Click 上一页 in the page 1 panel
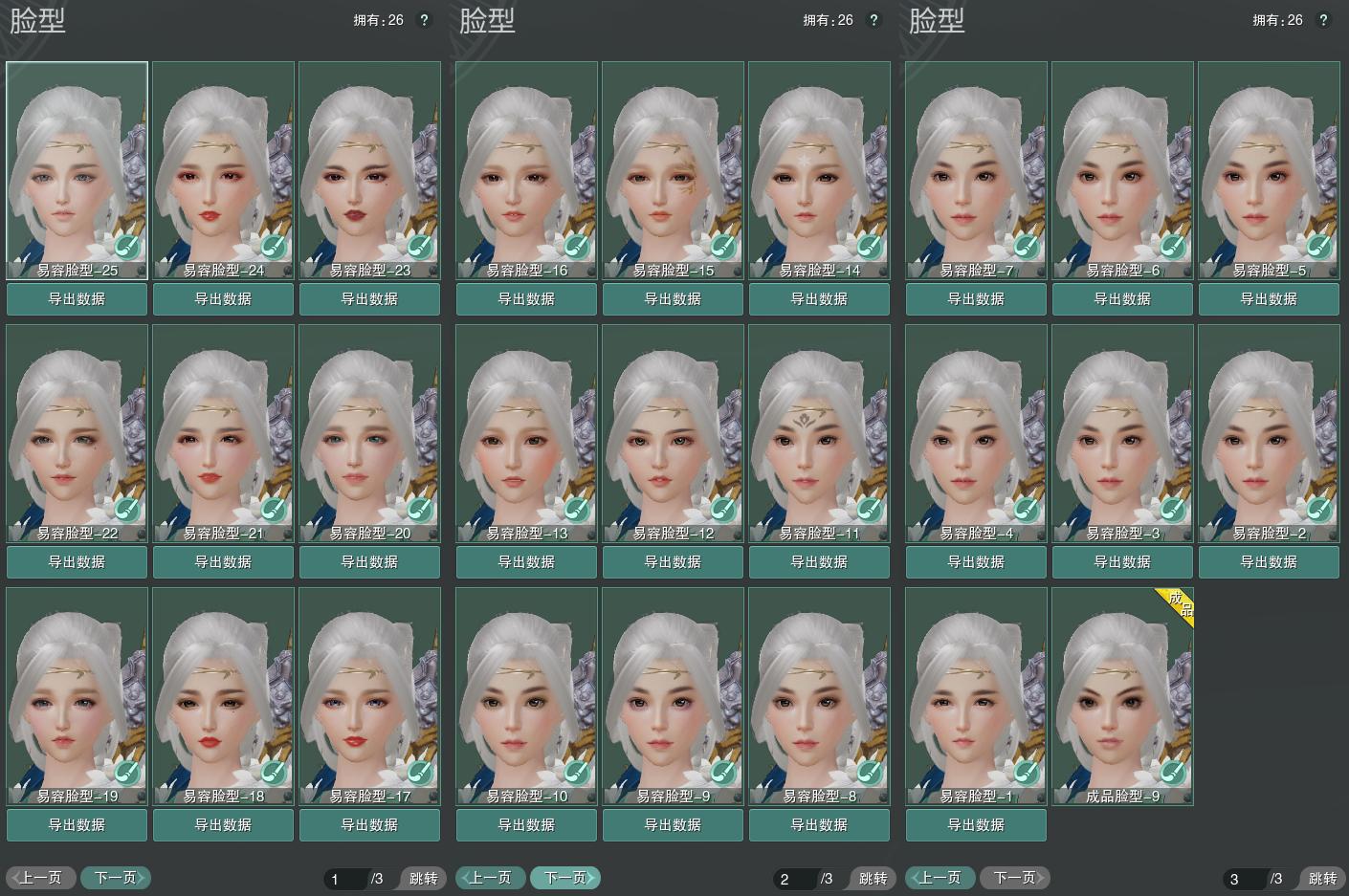This screenshot has width=1349, height=896. click(x=40, y=878)
